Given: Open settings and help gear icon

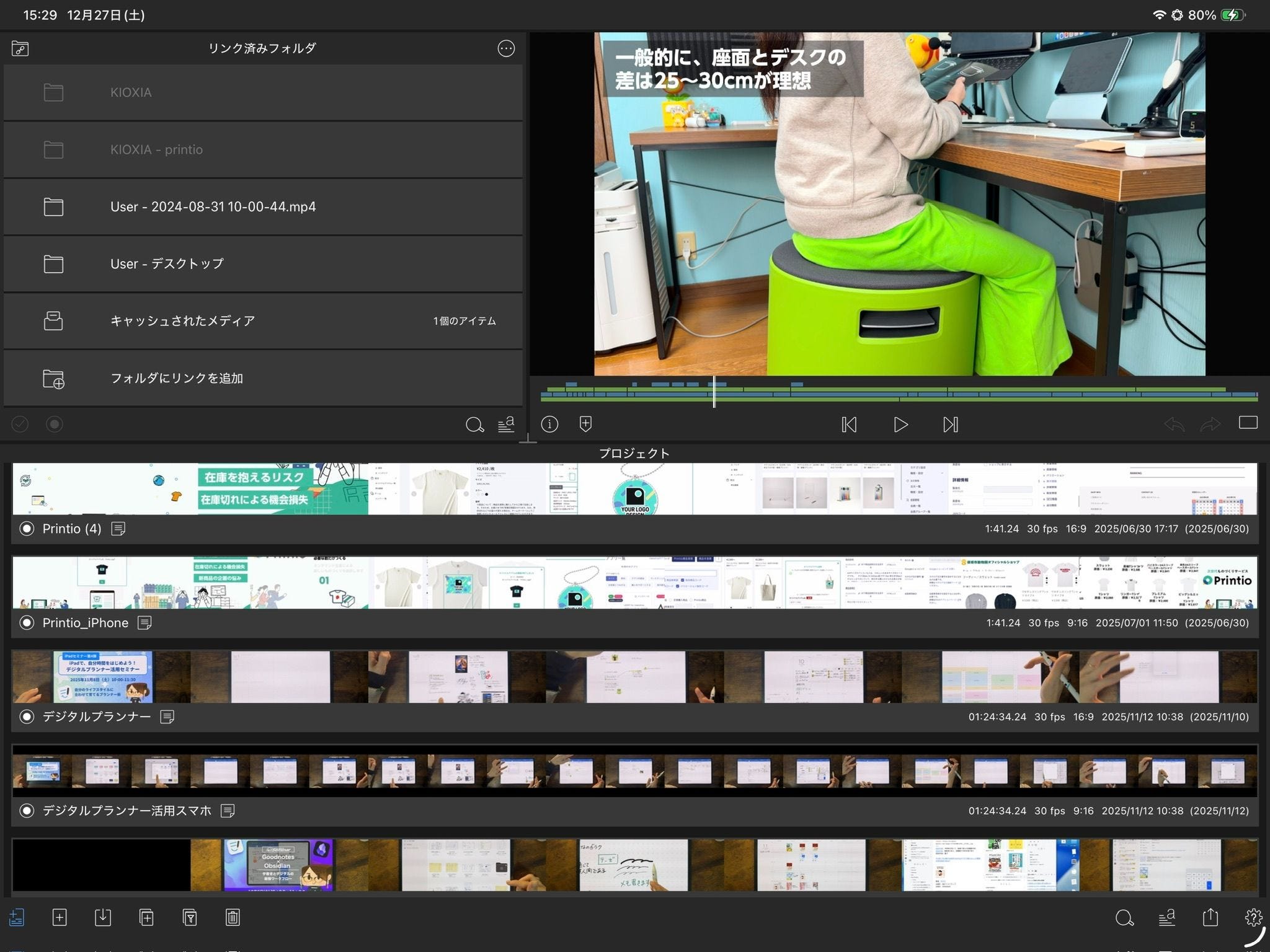Looking at the screenshot, I should [x=1253, y=917].
